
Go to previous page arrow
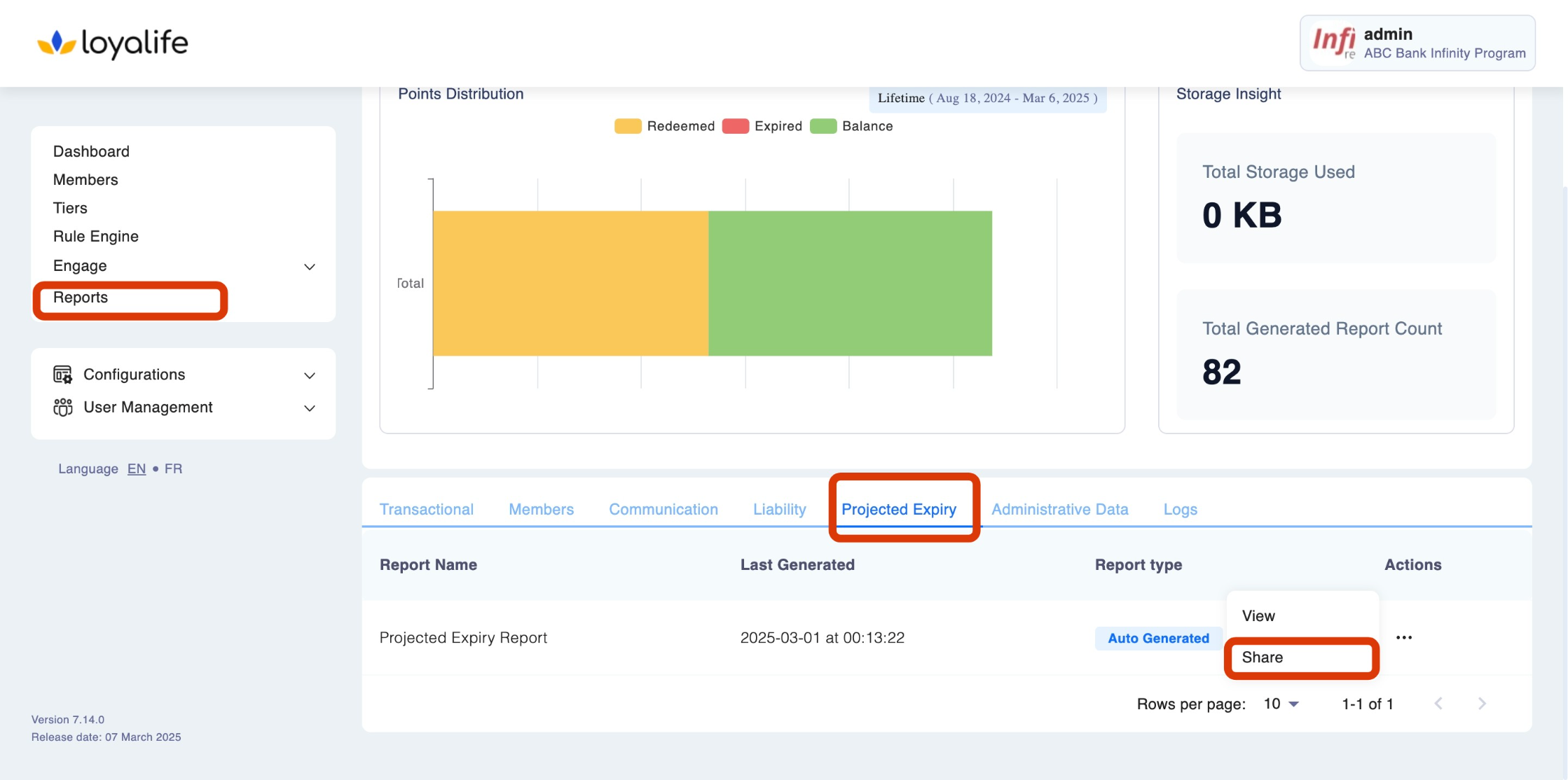(x=1438, y=704)
